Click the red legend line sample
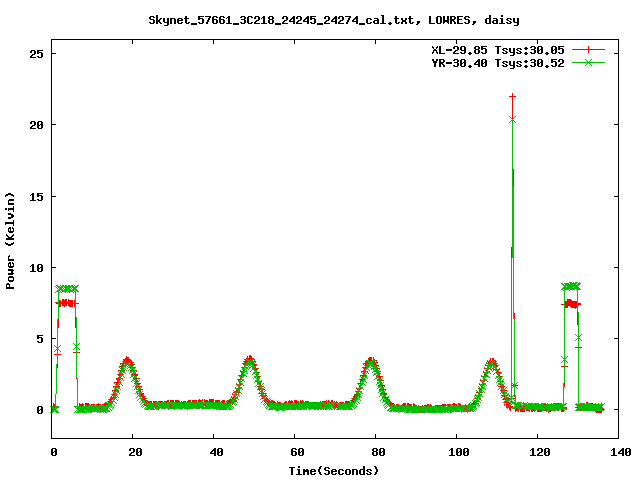 click(588, 50)
